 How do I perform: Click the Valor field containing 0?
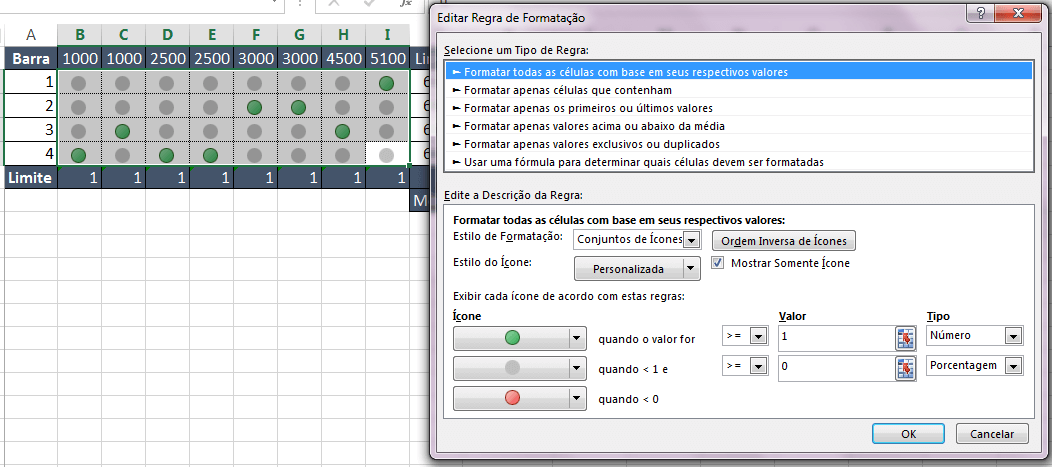836,368
